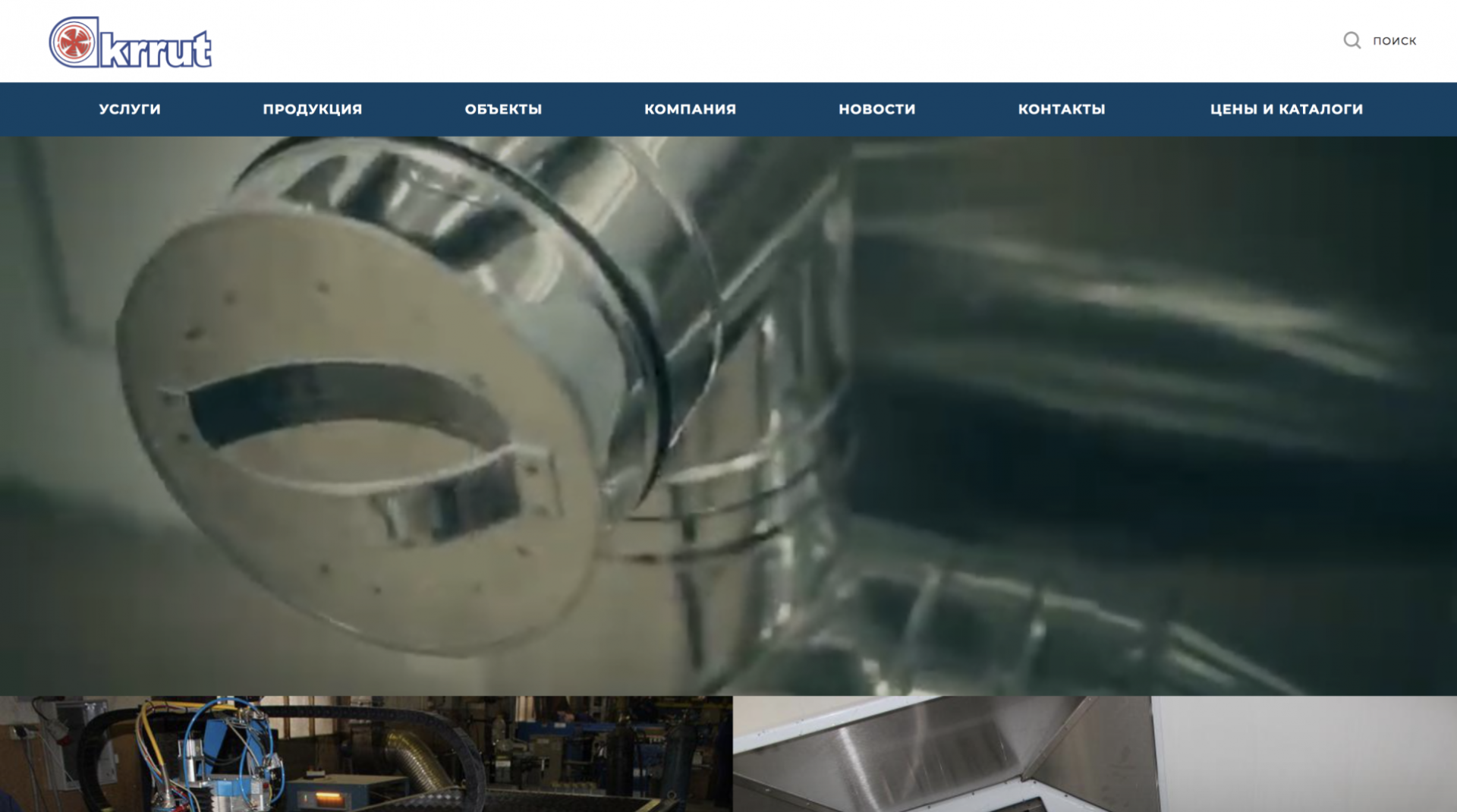Go to the ОБЪЕКТЫ section
The height and width of the screenshot is (812, 1457).
[503, 109]
